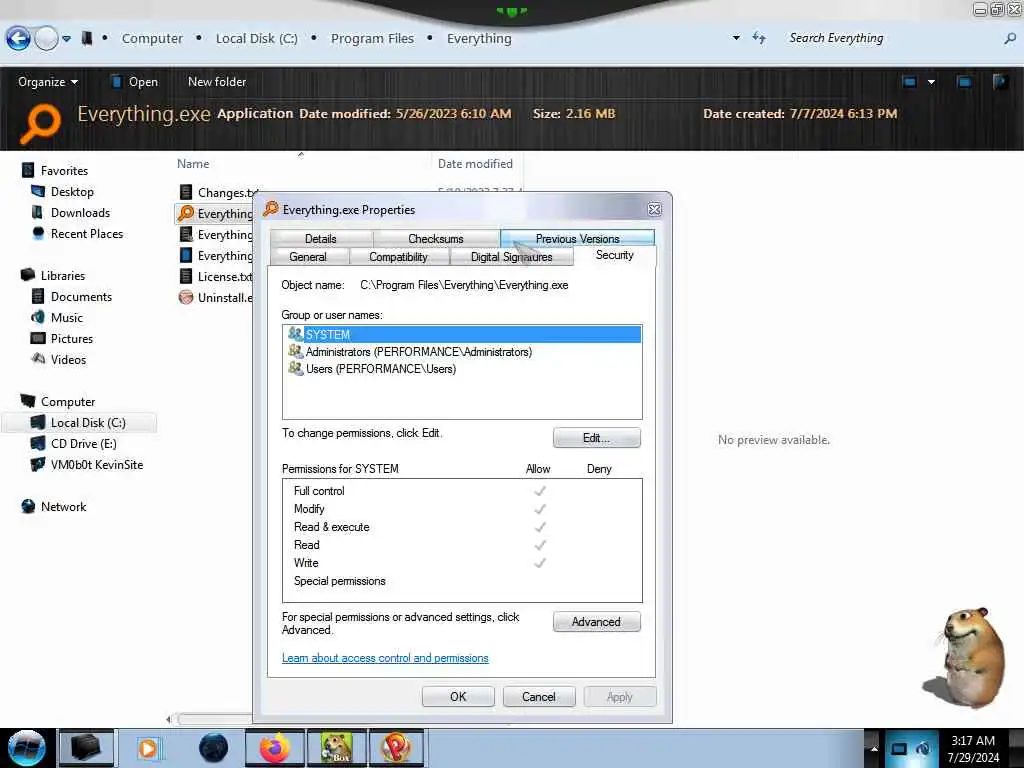Click the refresh icon in address bar

pyautogui.click(x=759, y=38)
